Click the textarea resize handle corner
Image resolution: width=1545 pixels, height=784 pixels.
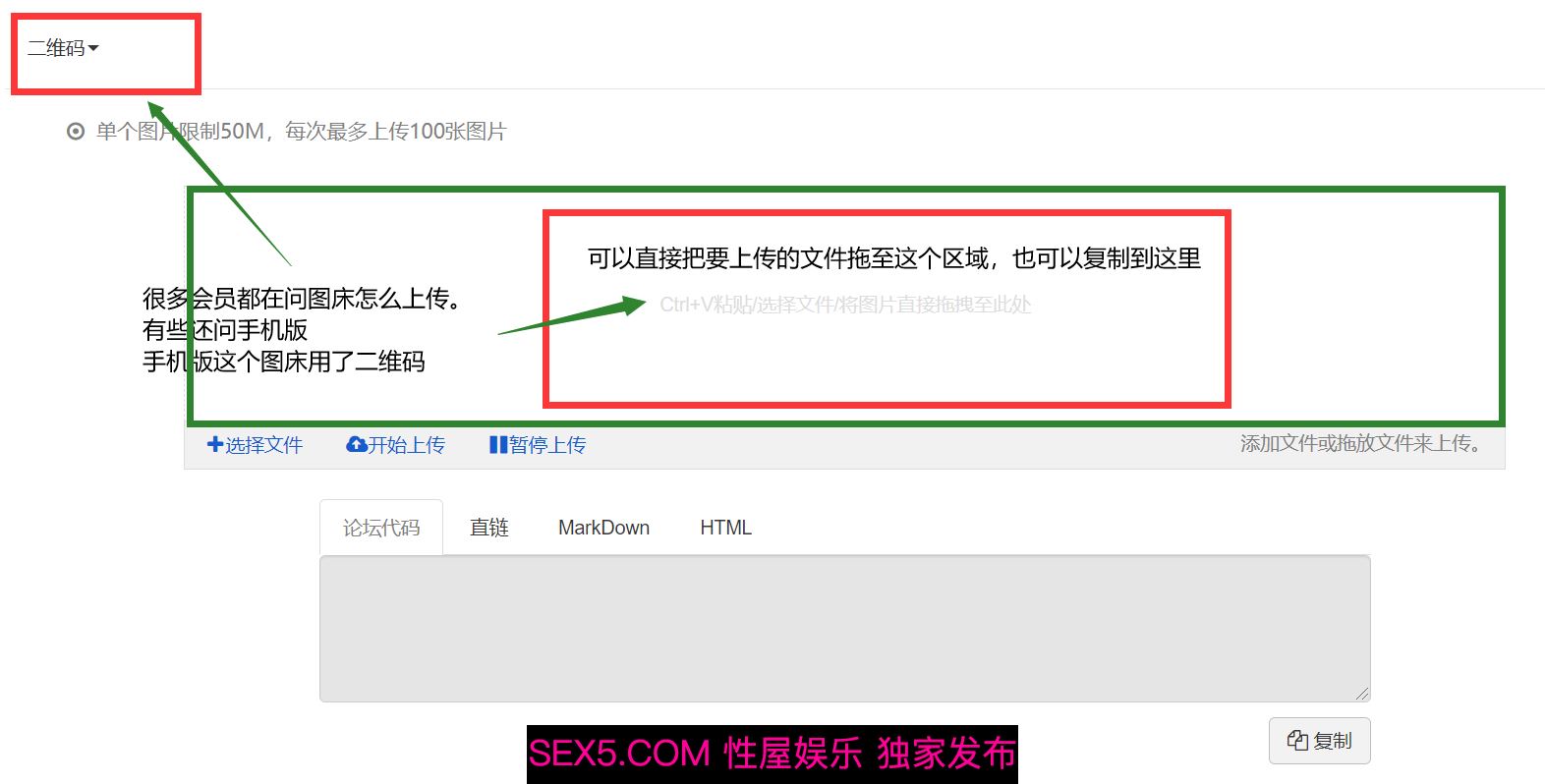[1362, 694]
